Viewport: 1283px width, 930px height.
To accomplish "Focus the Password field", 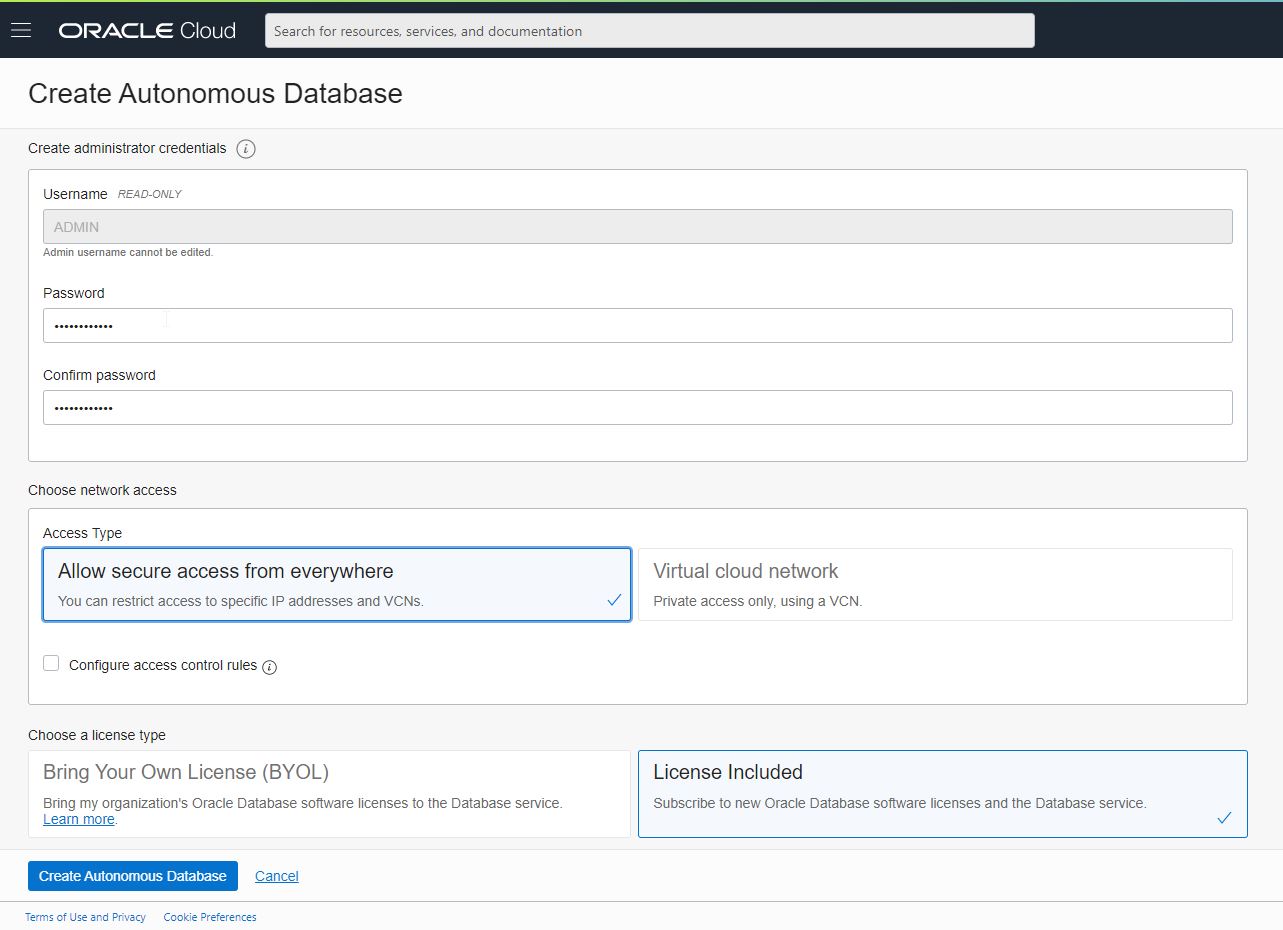I will pos(637,325).
